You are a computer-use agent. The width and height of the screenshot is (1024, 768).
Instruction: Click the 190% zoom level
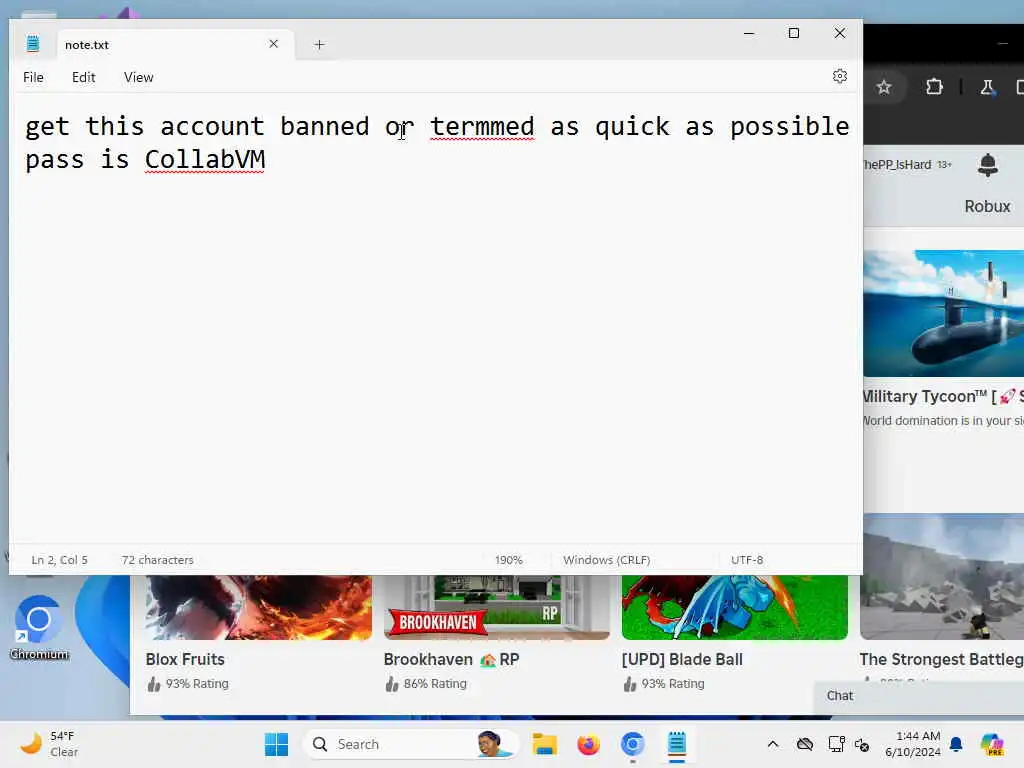[x=508, y=560]
